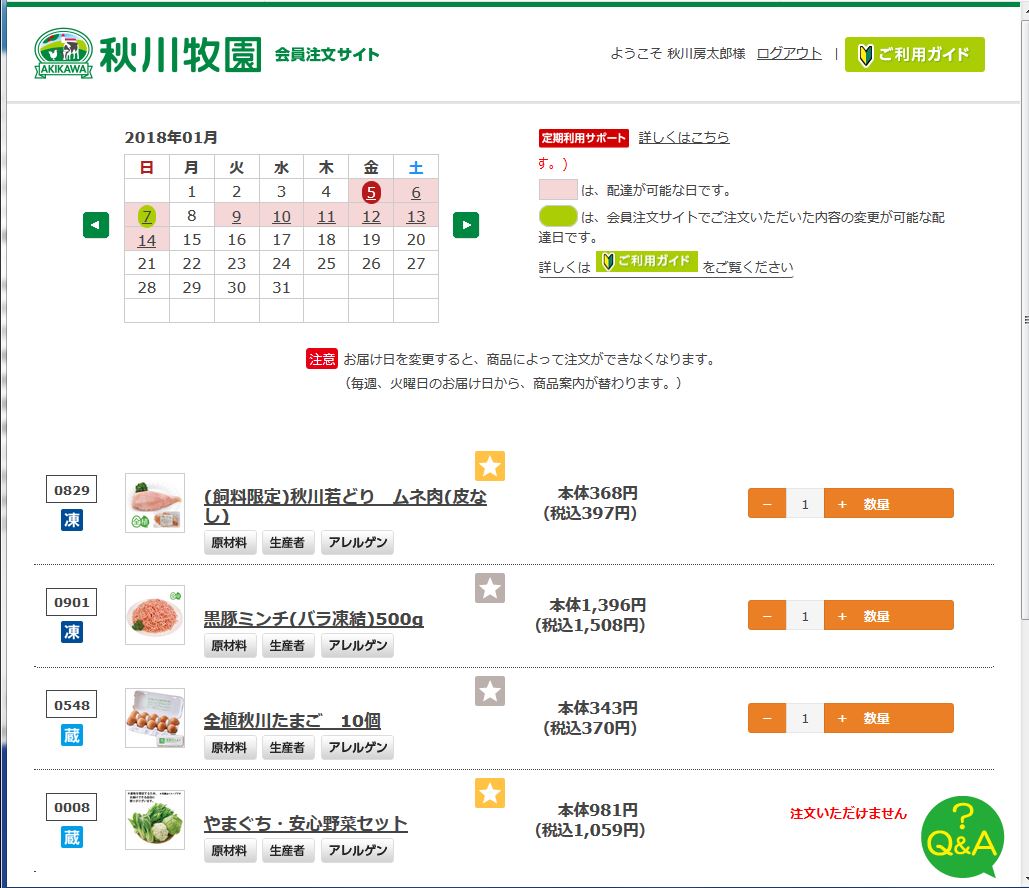Click 詳しくはこちら link for 定期利用サポート

tap(684, 137)
